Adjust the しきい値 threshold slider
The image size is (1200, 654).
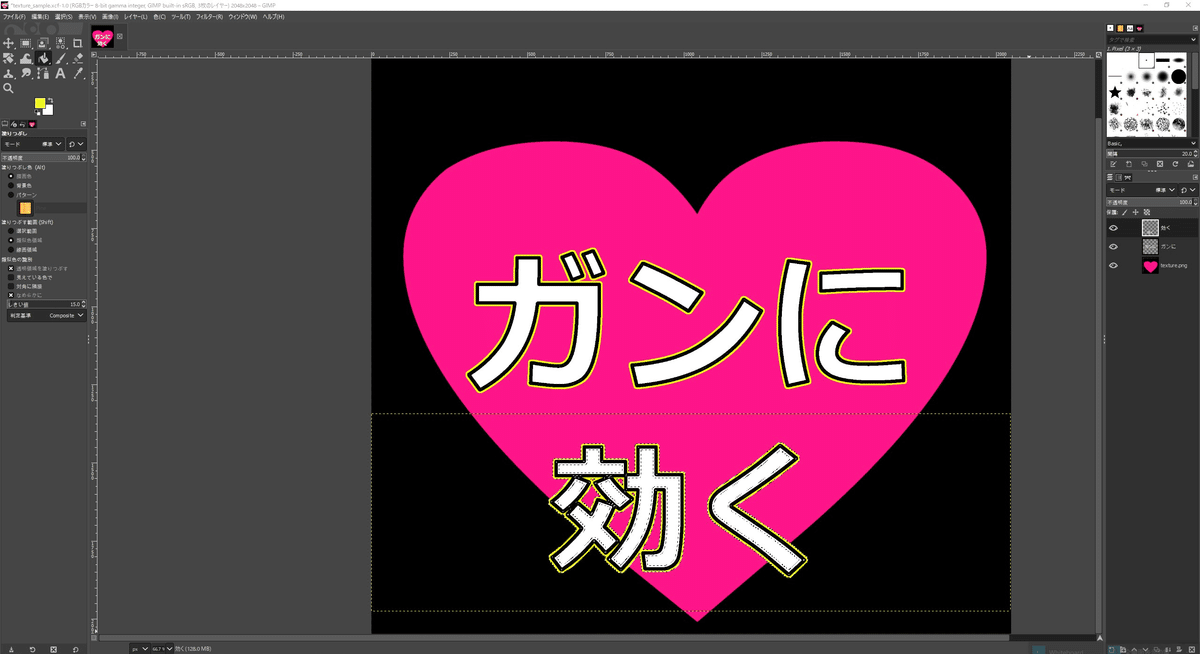(x=46, y=304)
